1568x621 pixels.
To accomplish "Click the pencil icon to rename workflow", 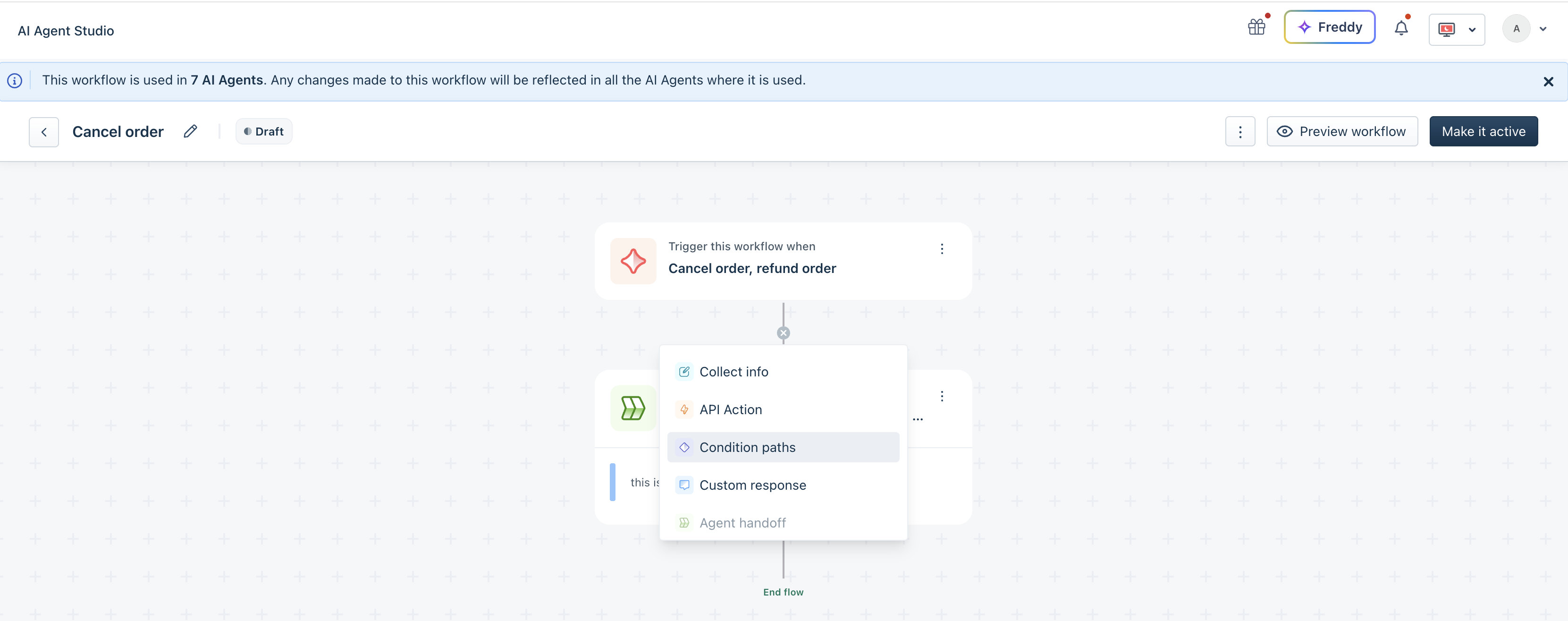I will pos(190,131).
